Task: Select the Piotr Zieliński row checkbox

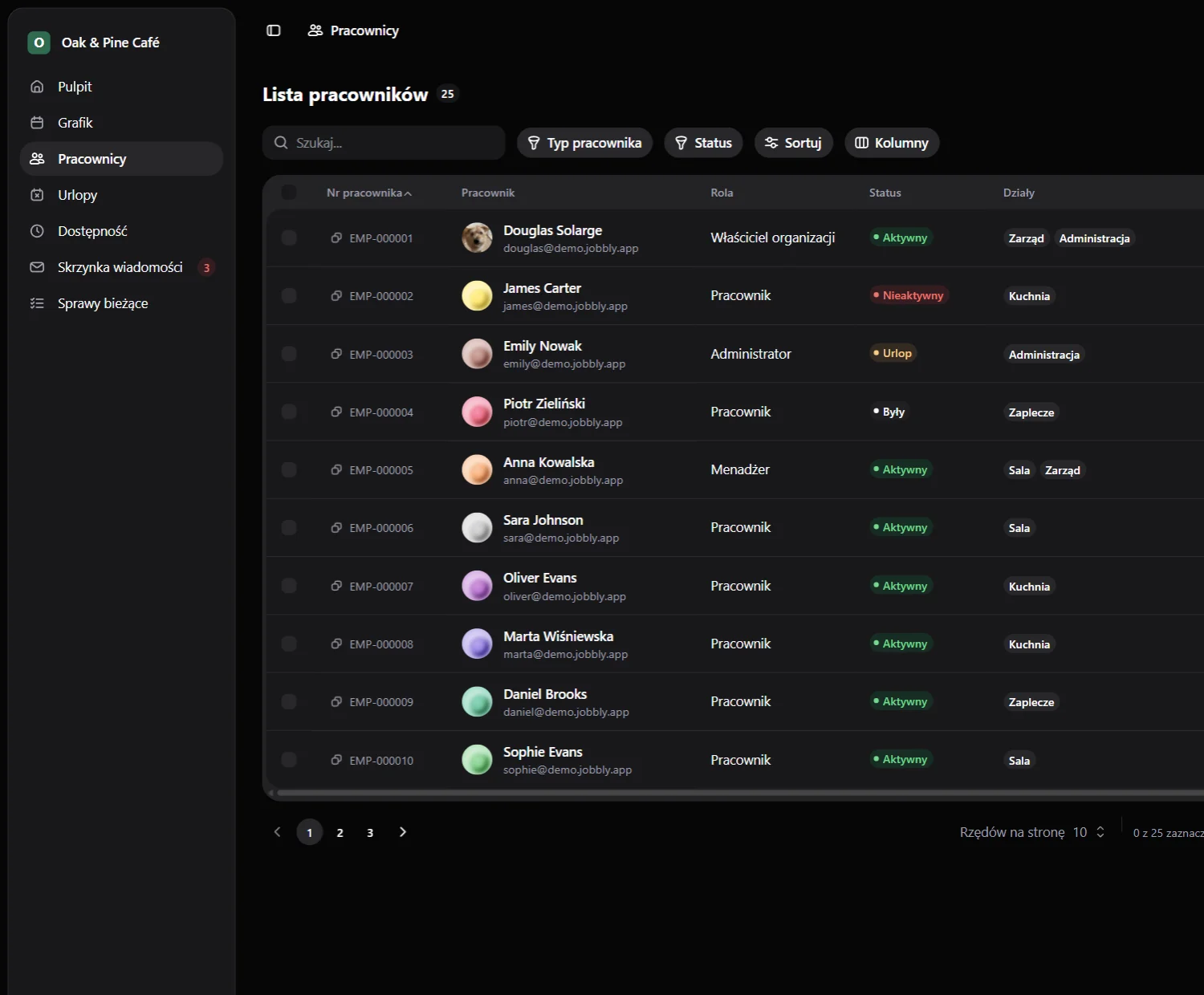Action: [289, 412]
